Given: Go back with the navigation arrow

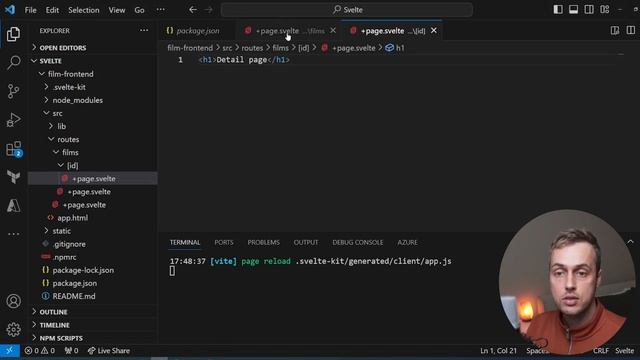Looking at the screenshot, I should (193, 10).
